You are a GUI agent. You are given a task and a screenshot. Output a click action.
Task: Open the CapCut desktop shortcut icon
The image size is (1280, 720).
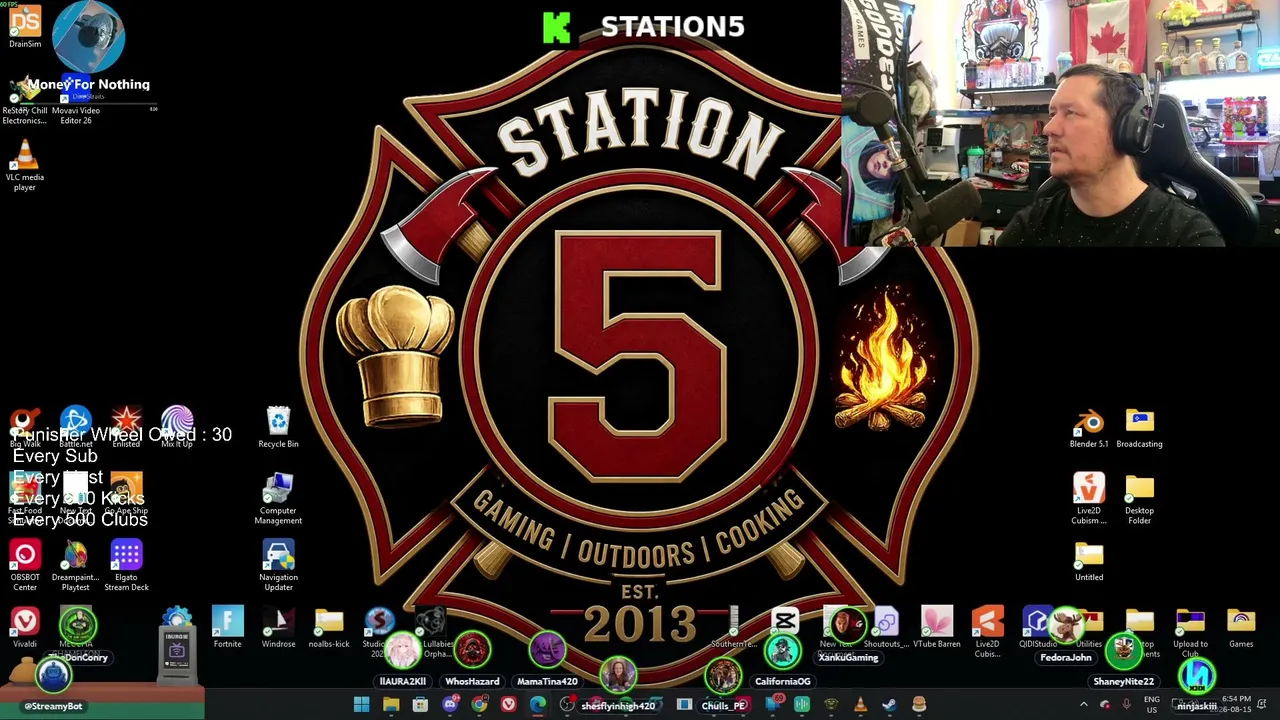785,622
